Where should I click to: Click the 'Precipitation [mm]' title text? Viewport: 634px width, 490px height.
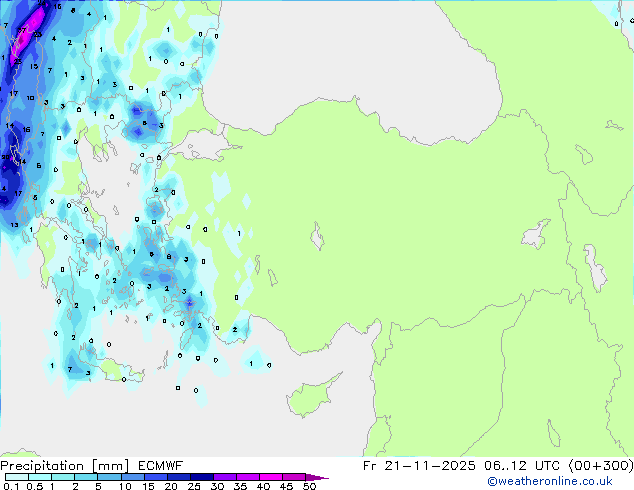click(64, 466)
